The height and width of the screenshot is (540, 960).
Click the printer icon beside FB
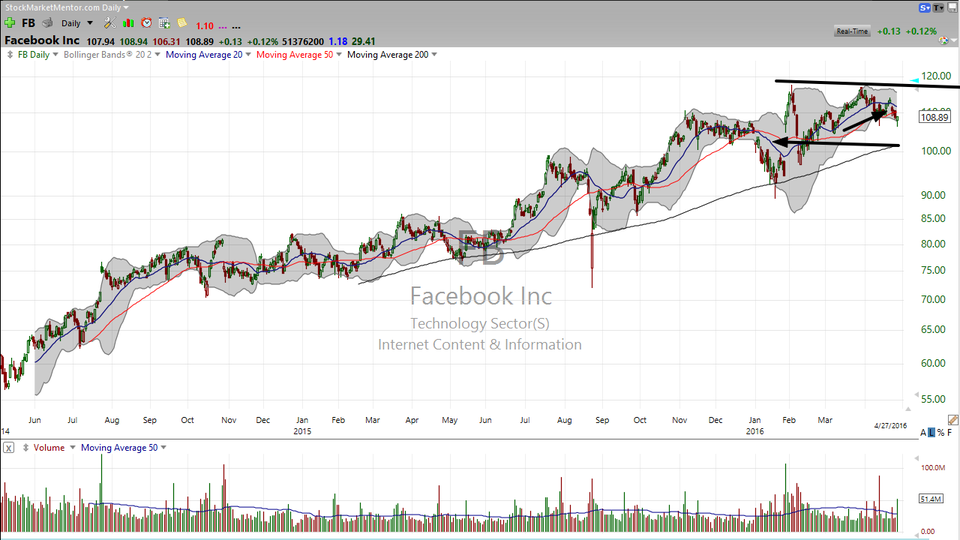pyautogui.click(x=47, y=23)
